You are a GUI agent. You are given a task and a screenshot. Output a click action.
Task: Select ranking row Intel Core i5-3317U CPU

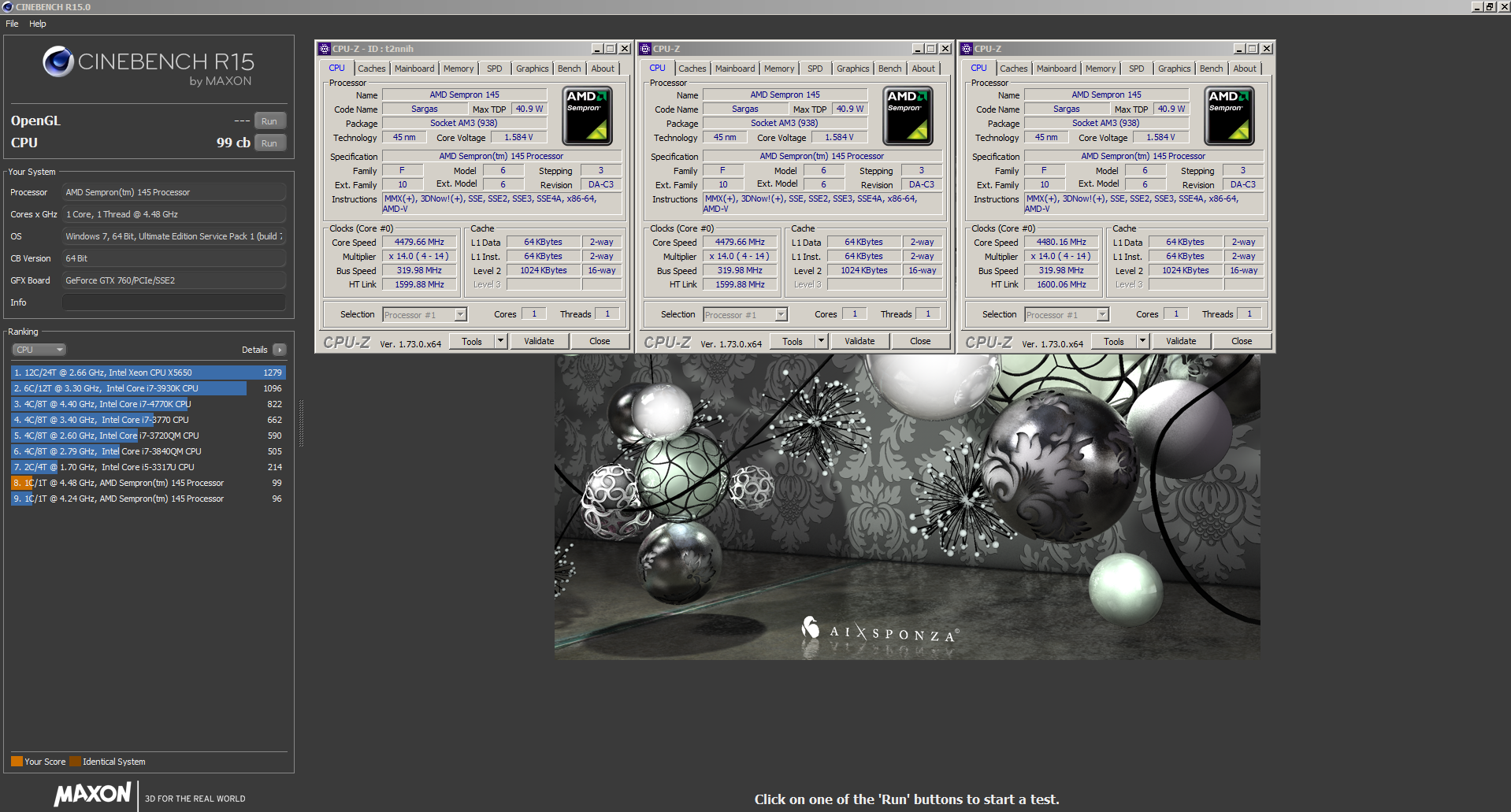pos(148,467)
